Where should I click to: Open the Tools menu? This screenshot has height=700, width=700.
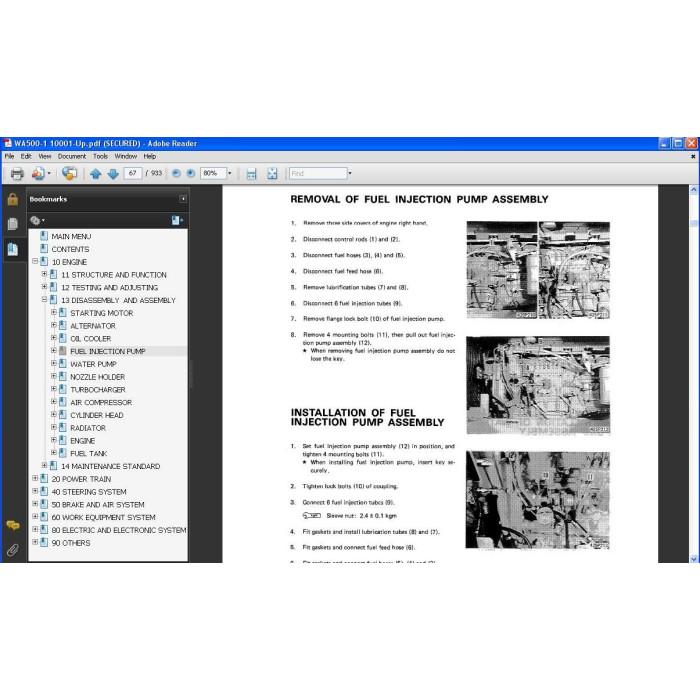[x=100, y=156]
